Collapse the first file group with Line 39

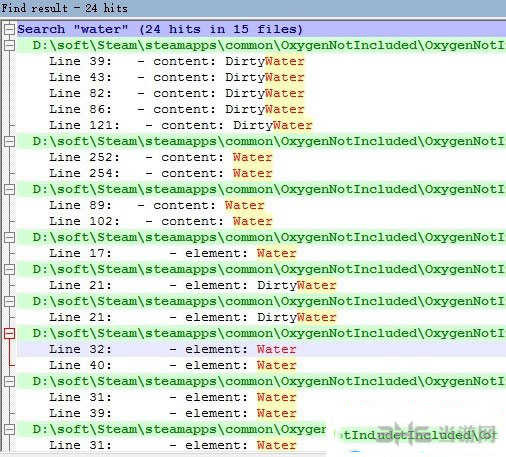coord(9,45)
